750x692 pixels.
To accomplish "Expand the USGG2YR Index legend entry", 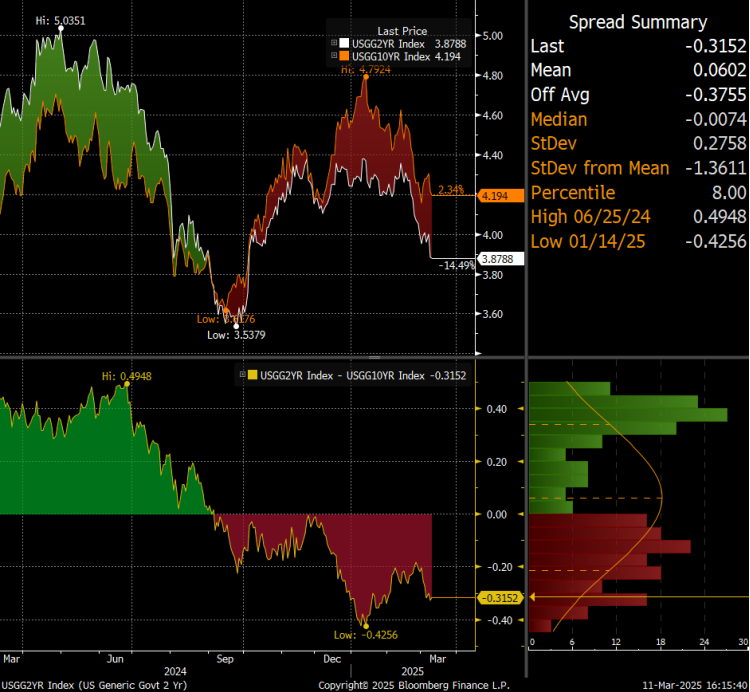I will (x=334, y=44).
